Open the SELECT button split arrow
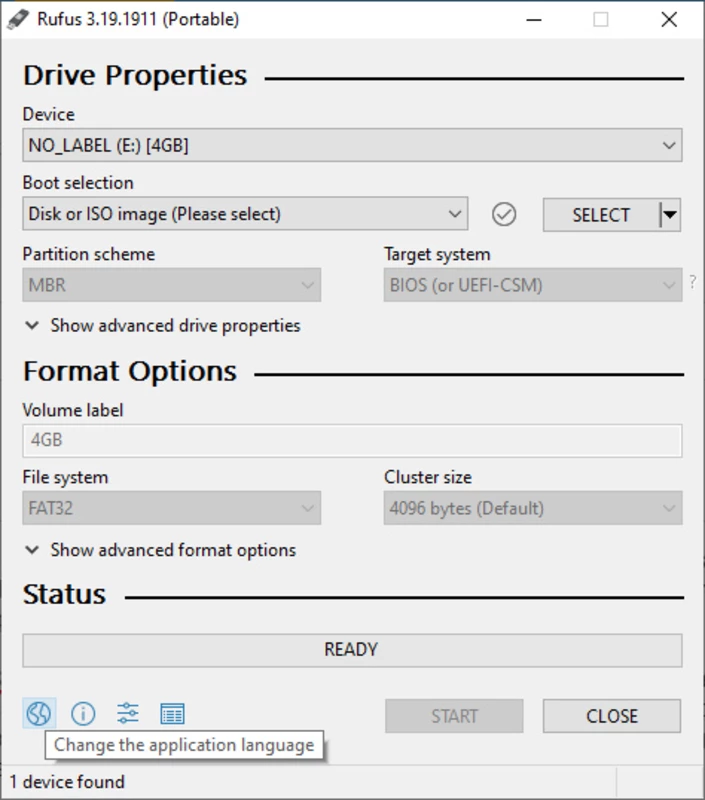This screenshot has height=800, width=705. pos(670,215)
